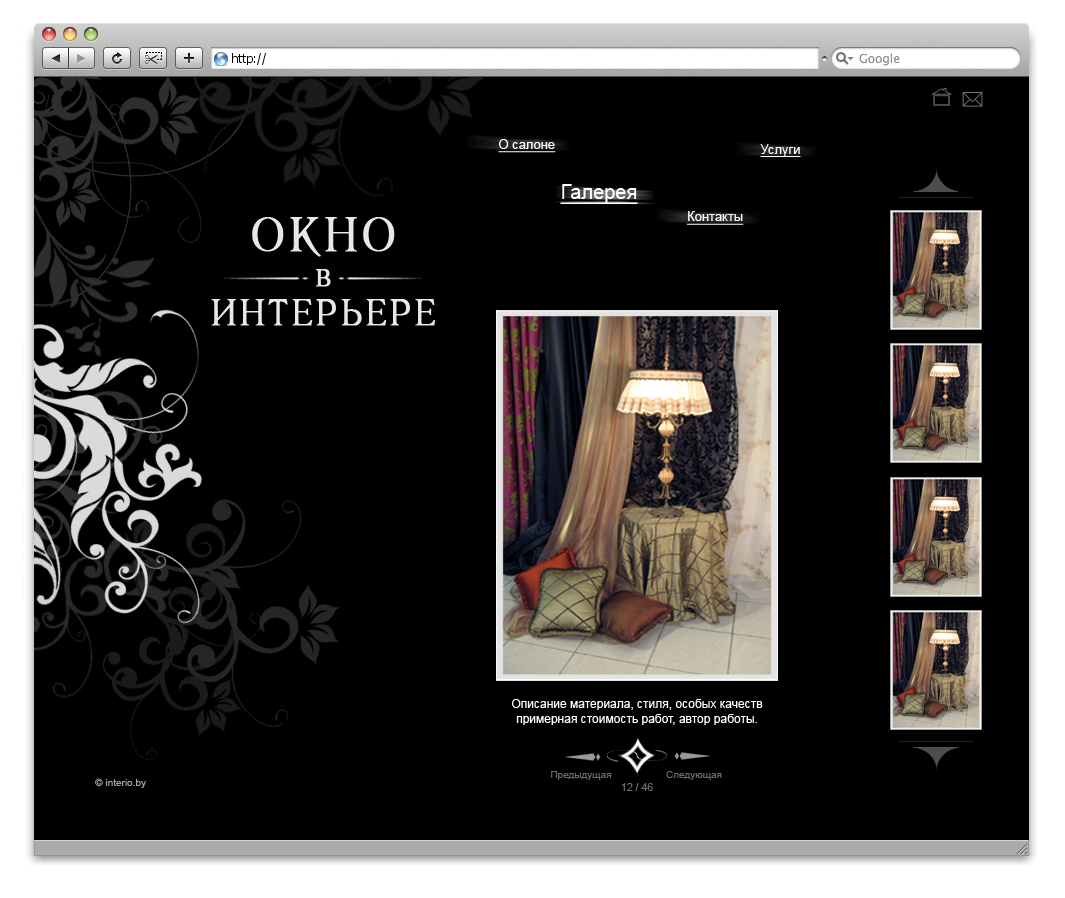The height and width of the screenshot is (898, 1065).
Task: Open the Google search engine dropdown
Action: [845, 58]
